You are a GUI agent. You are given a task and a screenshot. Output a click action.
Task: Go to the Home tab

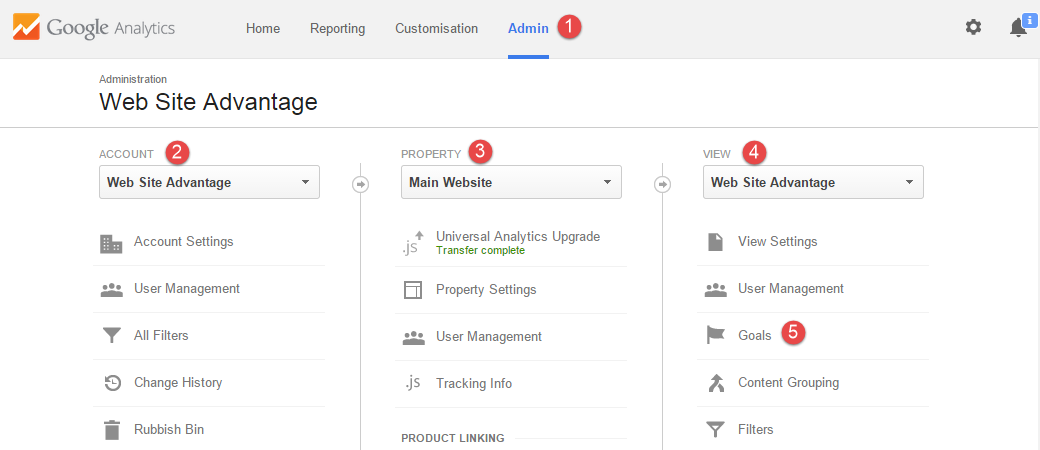pos(263,29)
